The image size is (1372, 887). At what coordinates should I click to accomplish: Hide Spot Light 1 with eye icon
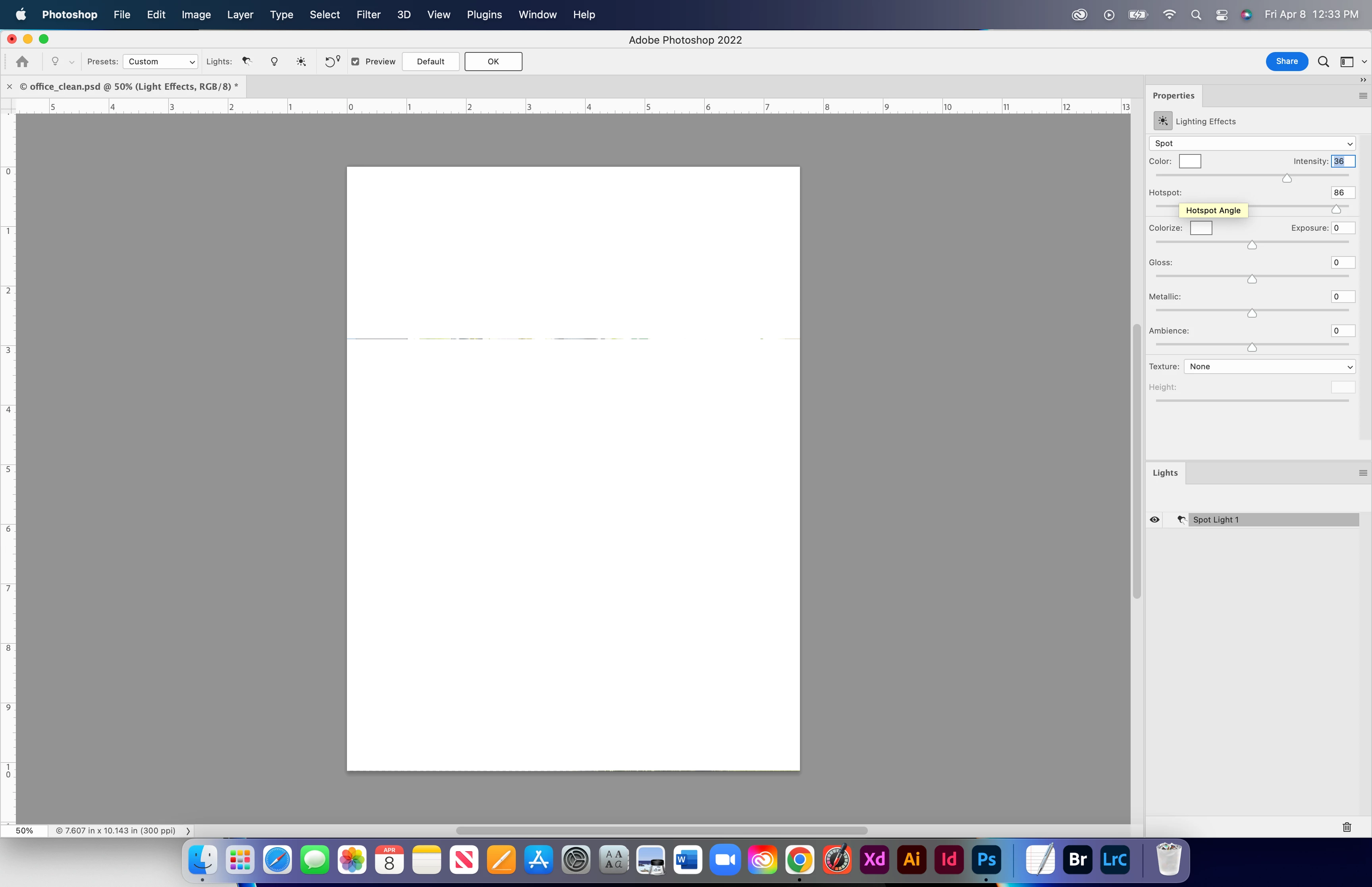[x=1154, y=519]
